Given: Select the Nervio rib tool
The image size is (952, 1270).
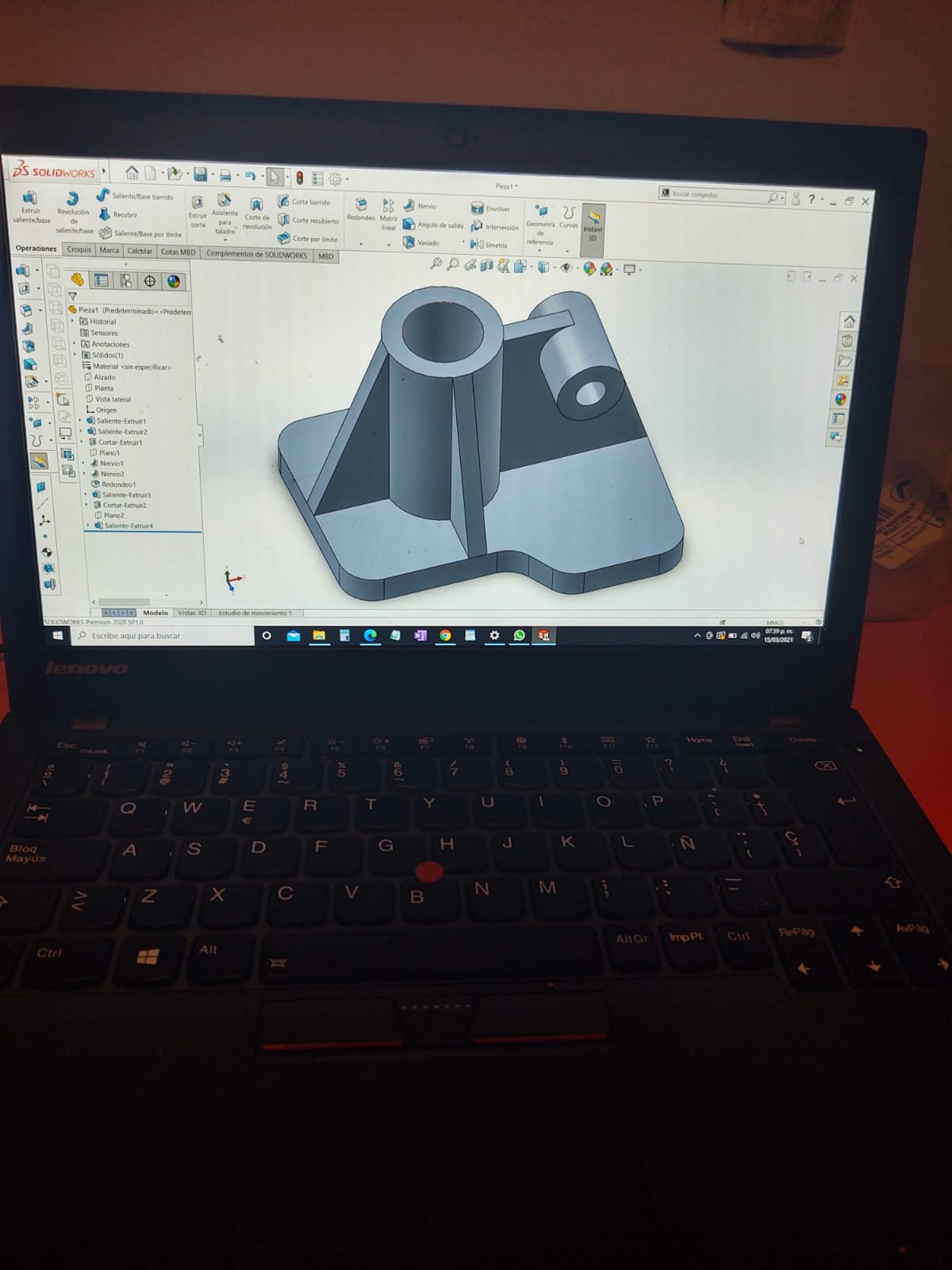Looking at the screenshot, I should [x=420, y=206].
